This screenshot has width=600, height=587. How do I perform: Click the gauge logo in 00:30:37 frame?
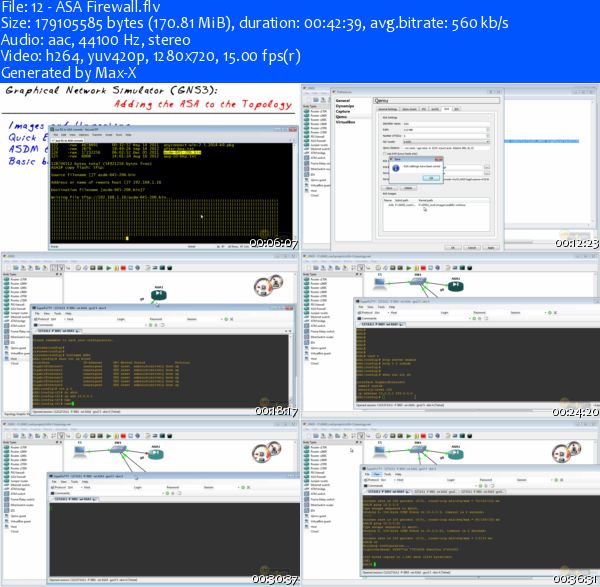coord(267,452)
